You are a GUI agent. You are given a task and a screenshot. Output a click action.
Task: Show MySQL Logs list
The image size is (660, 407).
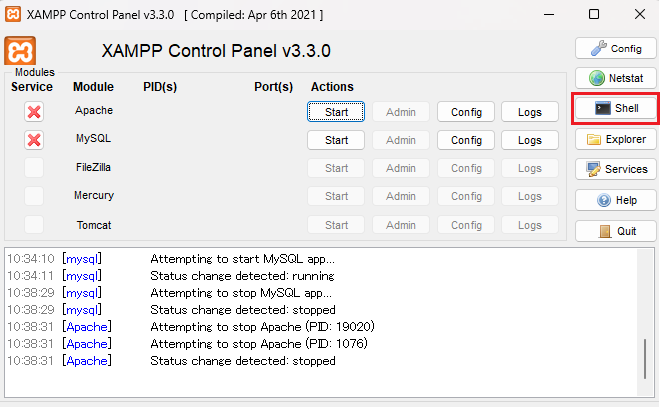point(529,140)
